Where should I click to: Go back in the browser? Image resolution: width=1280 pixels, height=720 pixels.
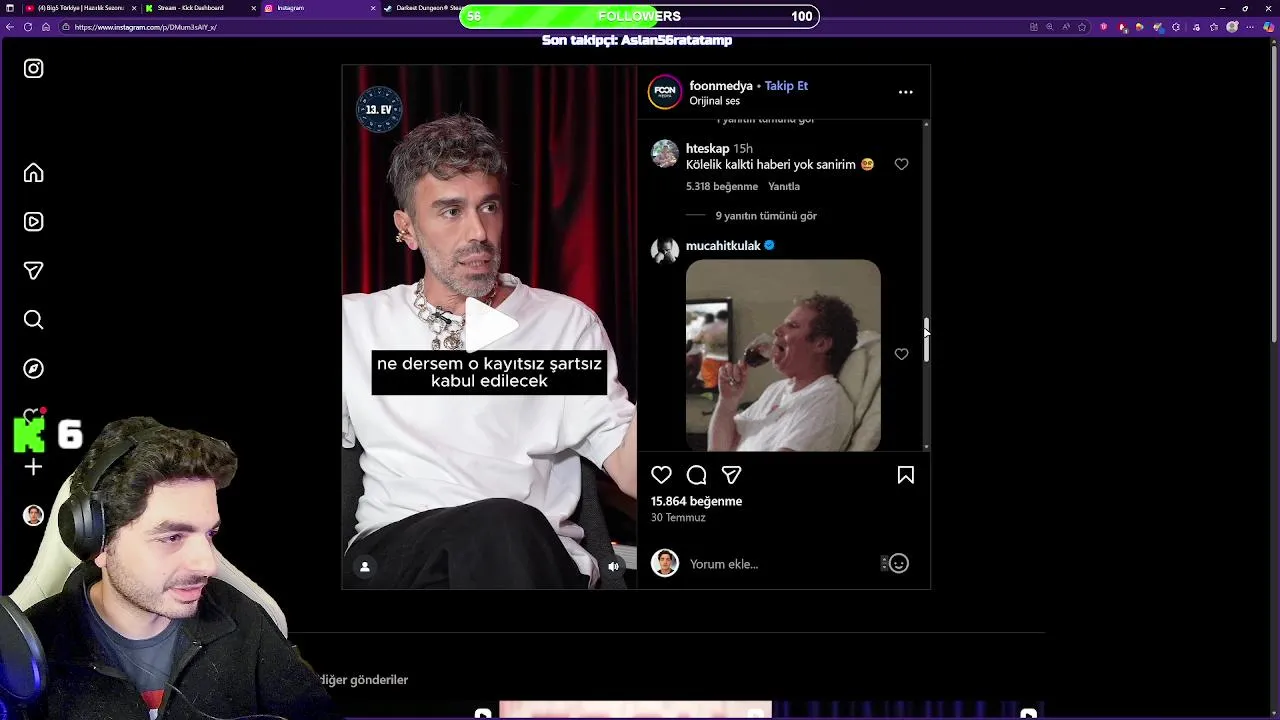tap(9, 27)
